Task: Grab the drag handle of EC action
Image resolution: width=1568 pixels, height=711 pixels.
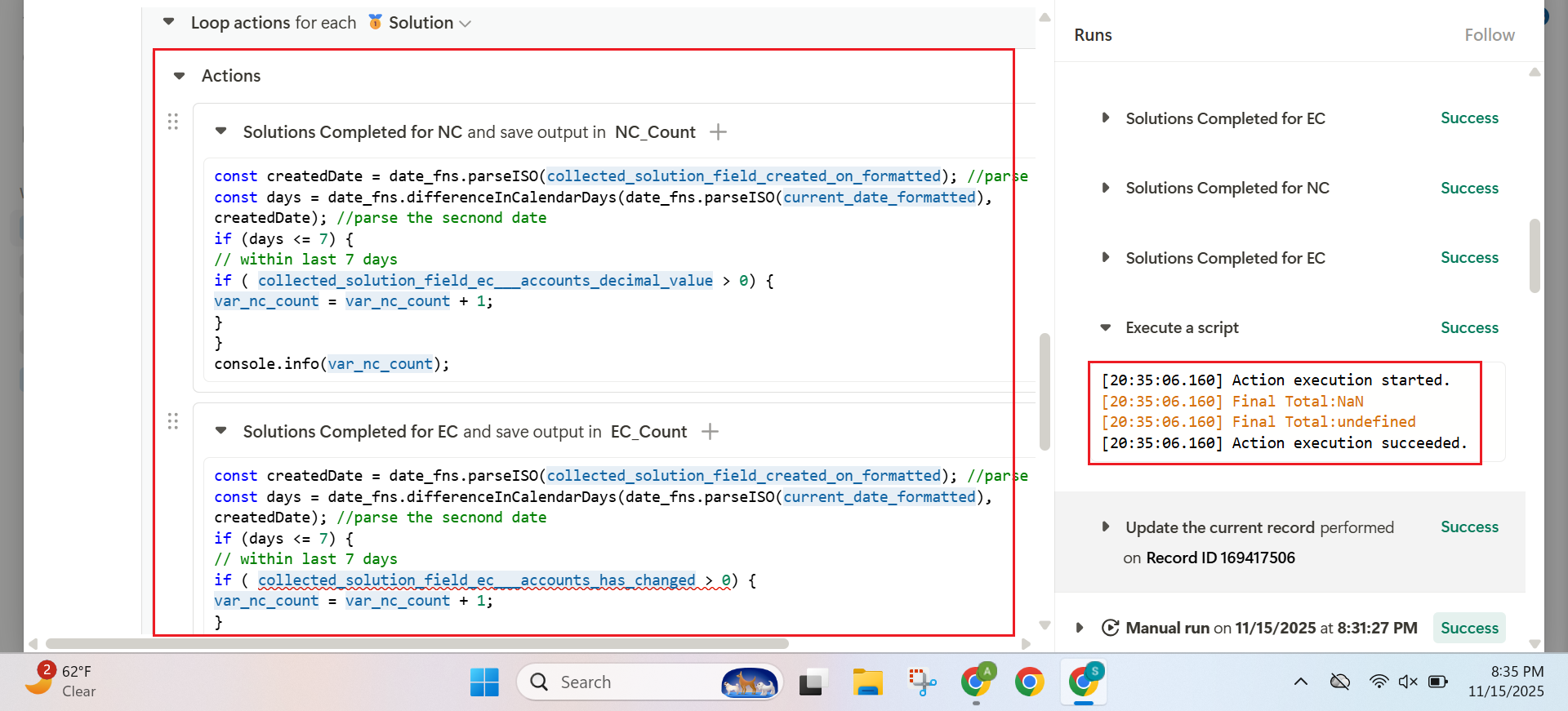Action: tap(173, 421)
